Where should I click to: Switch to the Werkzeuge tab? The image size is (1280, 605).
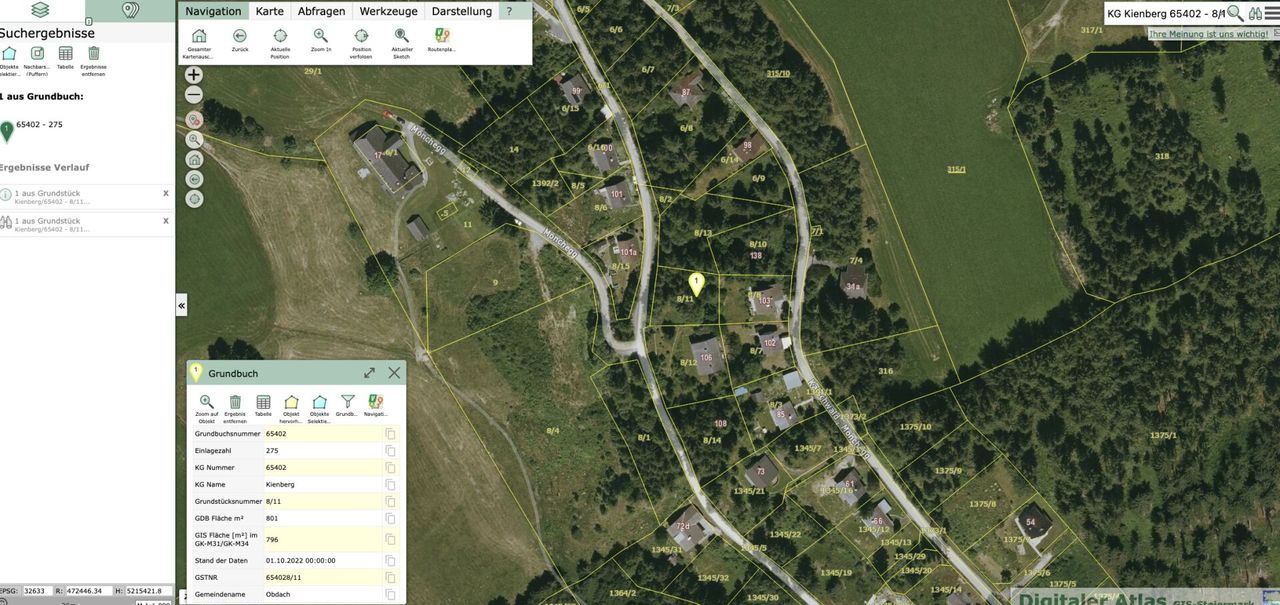(388, 11)
